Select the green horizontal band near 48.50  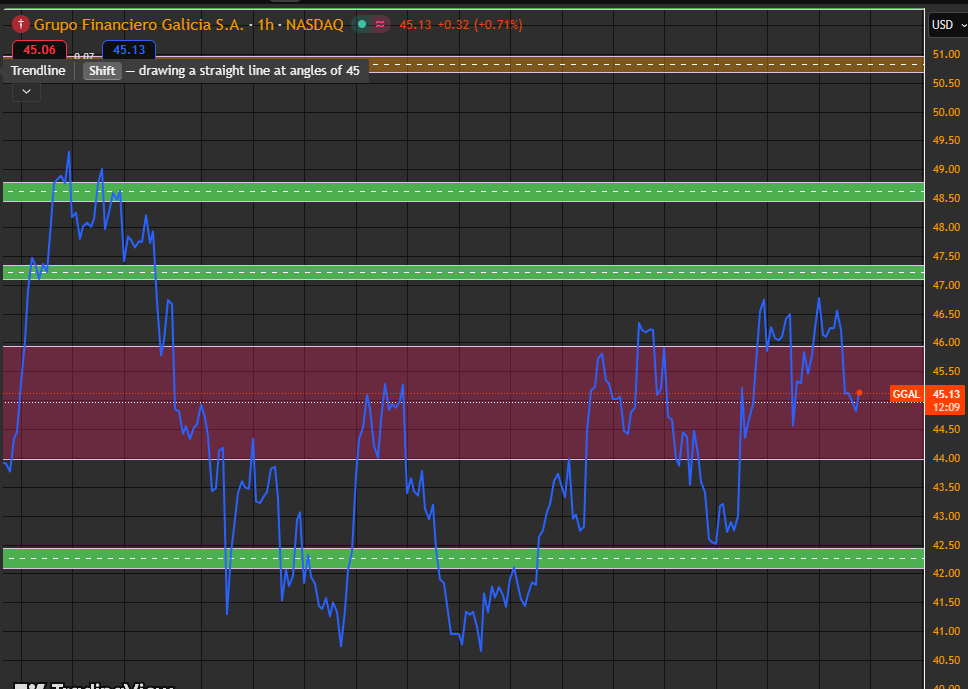pos(463,192)
